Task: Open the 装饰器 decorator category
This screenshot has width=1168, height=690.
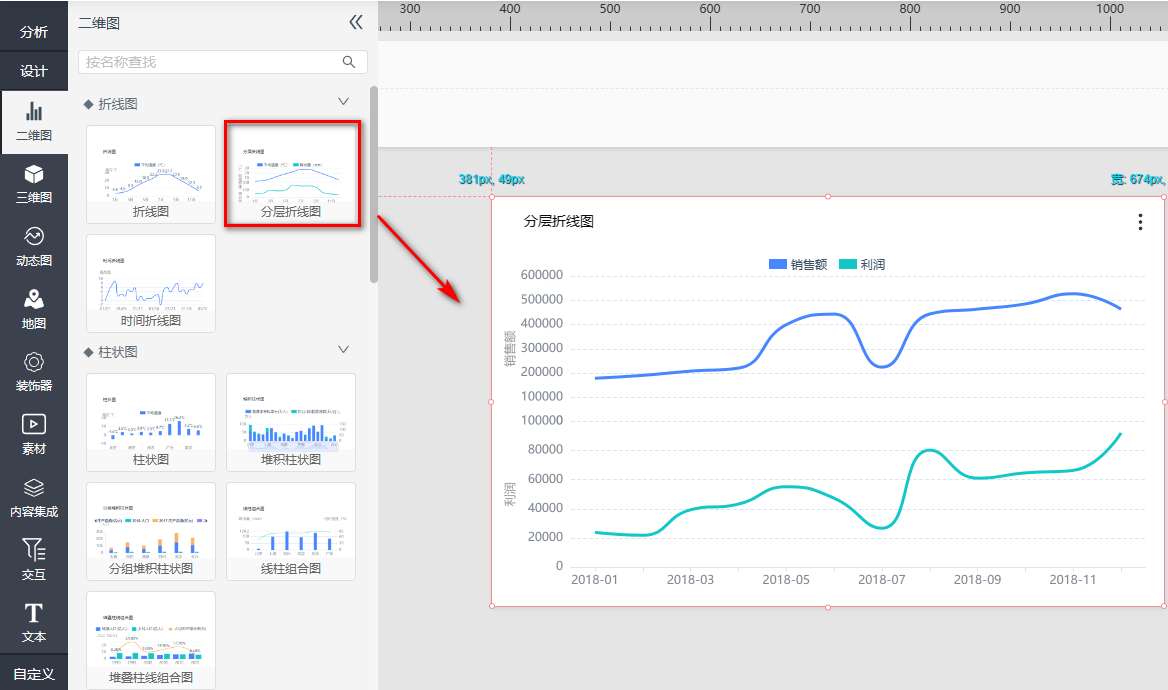Action: pos(34,371)
